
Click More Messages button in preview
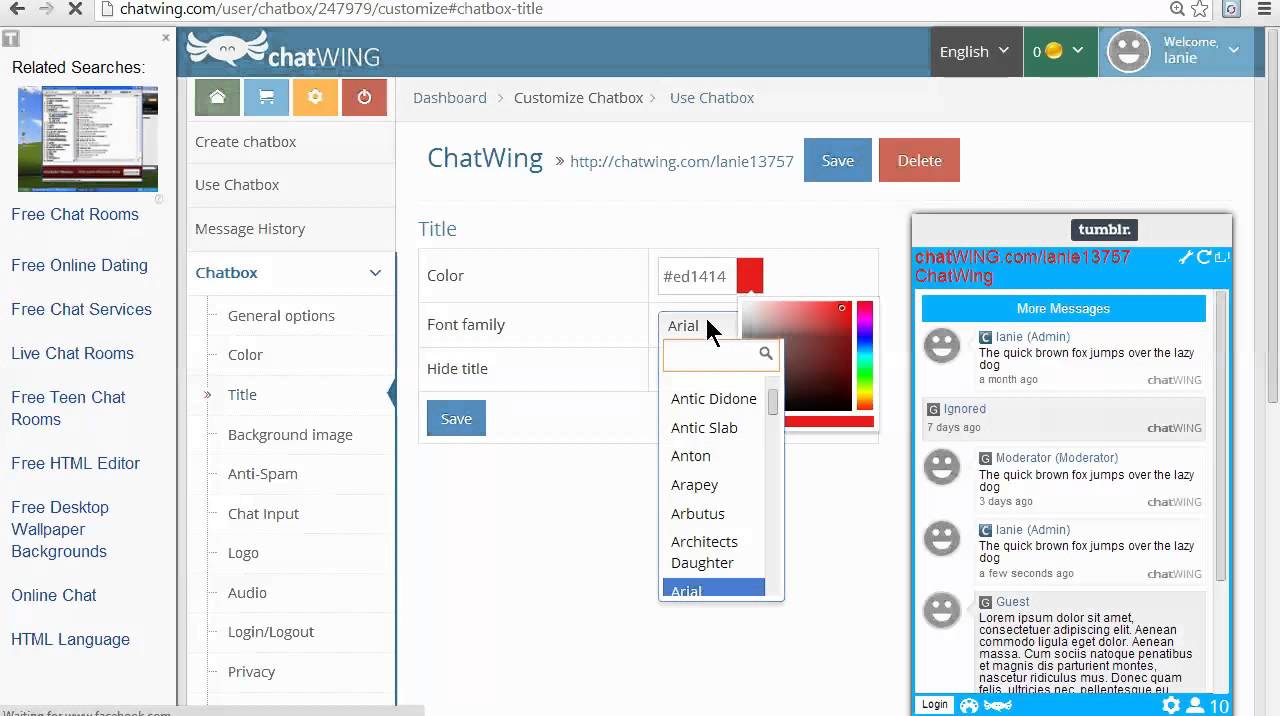point(1063,308)
